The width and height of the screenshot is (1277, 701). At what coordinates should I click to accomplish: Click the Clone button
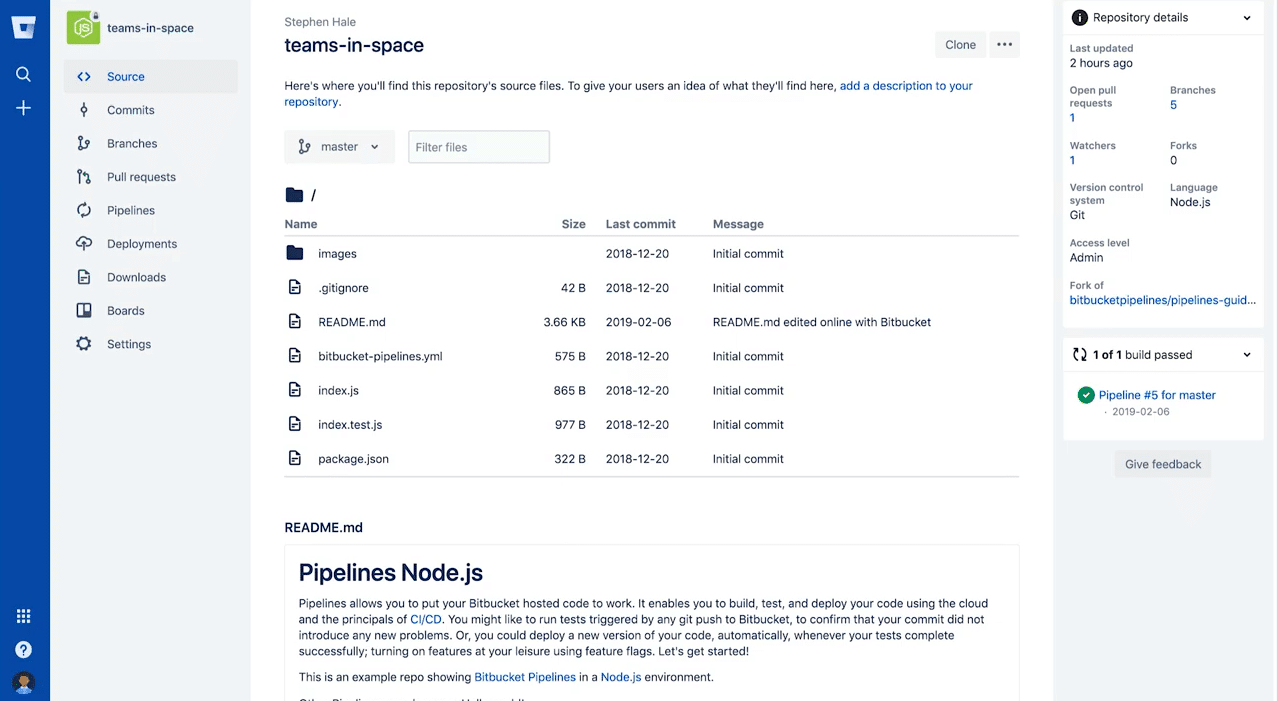pos(959,44)
